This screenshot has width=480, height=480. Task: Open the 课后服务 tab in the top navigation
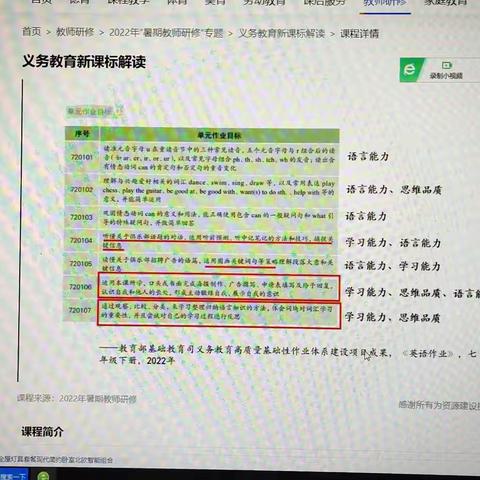324,2
